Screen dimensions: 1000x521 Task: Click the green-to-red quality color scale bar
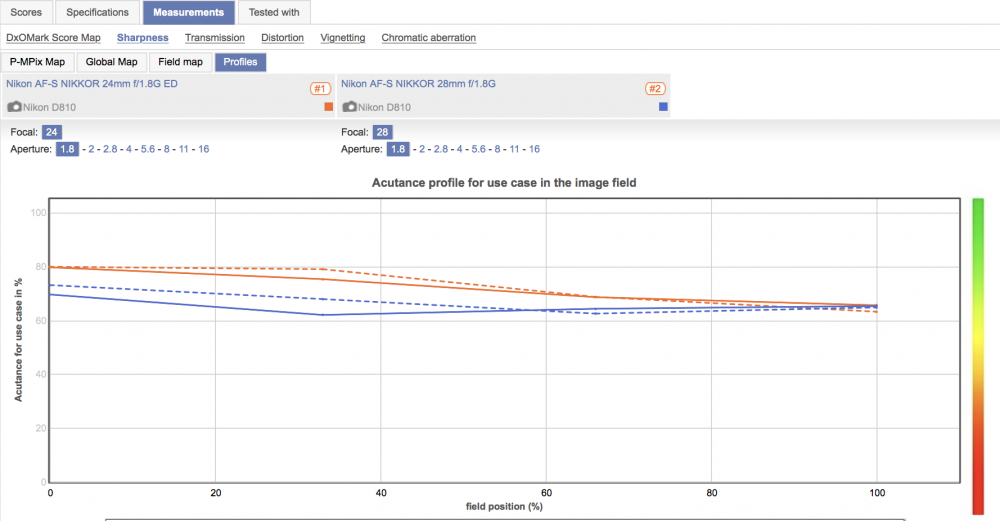pos(978,356)
